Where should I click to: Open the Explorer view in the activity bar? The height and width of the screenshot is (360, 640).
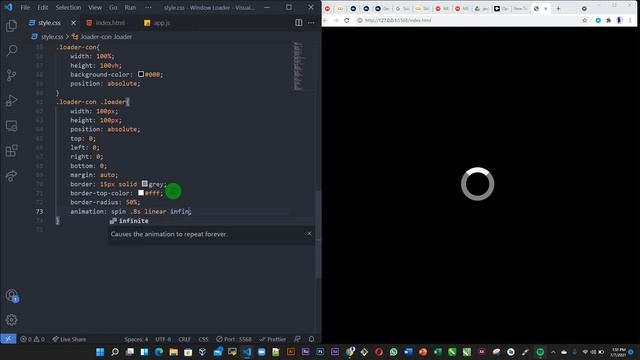pyautogui.click(x=11, y=26)
